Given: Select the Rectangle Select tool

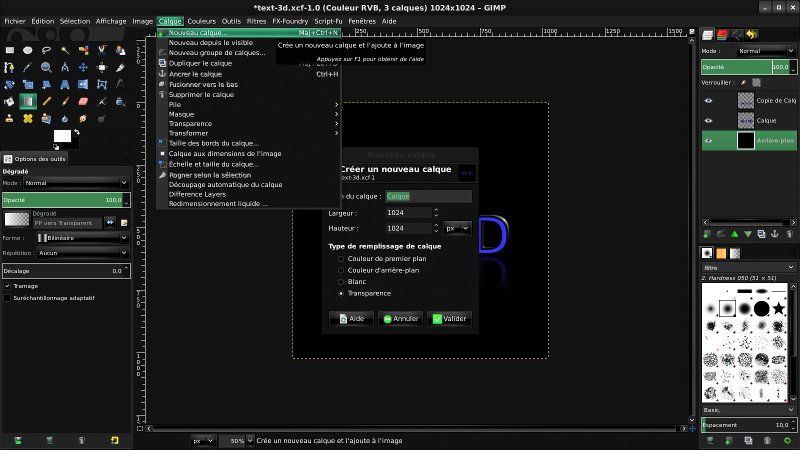Looking at the screenshot, I should point(10,50).
